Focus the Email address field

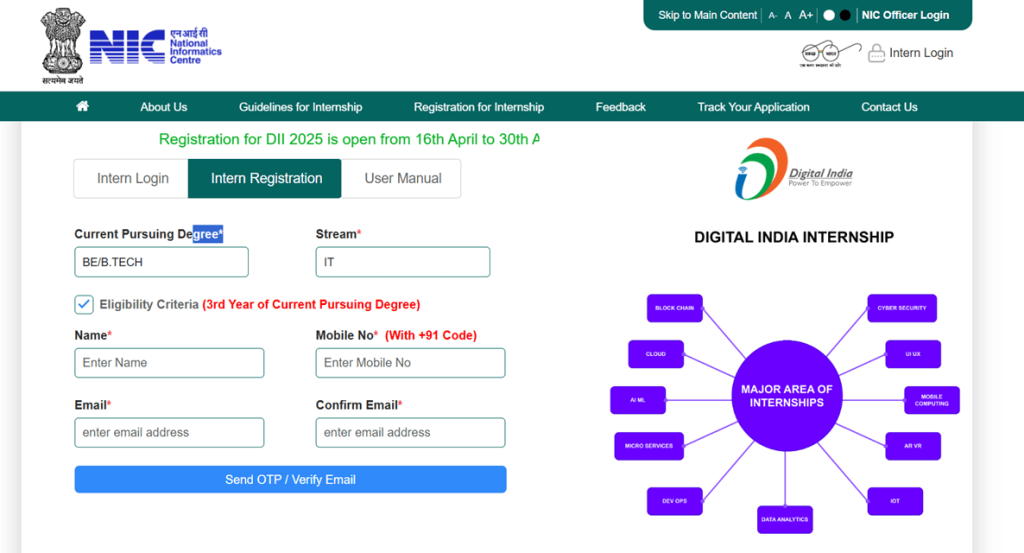point(169,432)
